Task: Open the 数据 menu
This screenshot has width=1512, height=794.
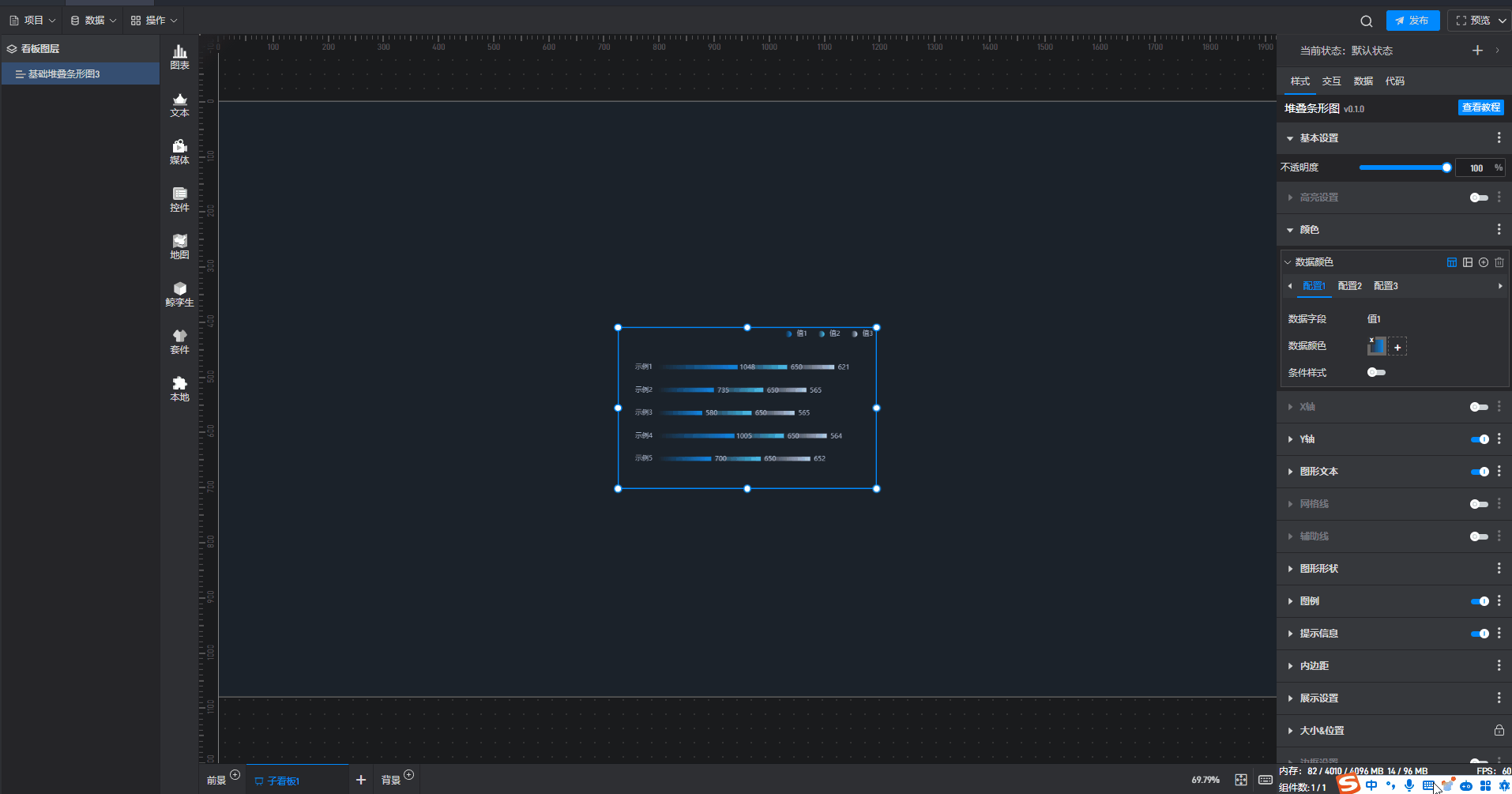Action: click(x=92, y=21)
